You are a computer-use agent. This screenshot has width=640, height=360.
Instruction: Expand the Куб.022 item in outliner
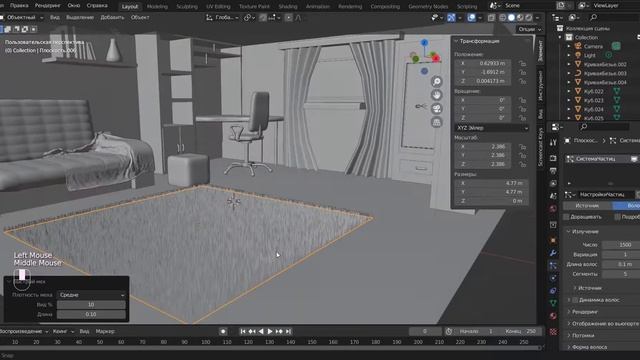pyautogui.click(x=569, y=91)
